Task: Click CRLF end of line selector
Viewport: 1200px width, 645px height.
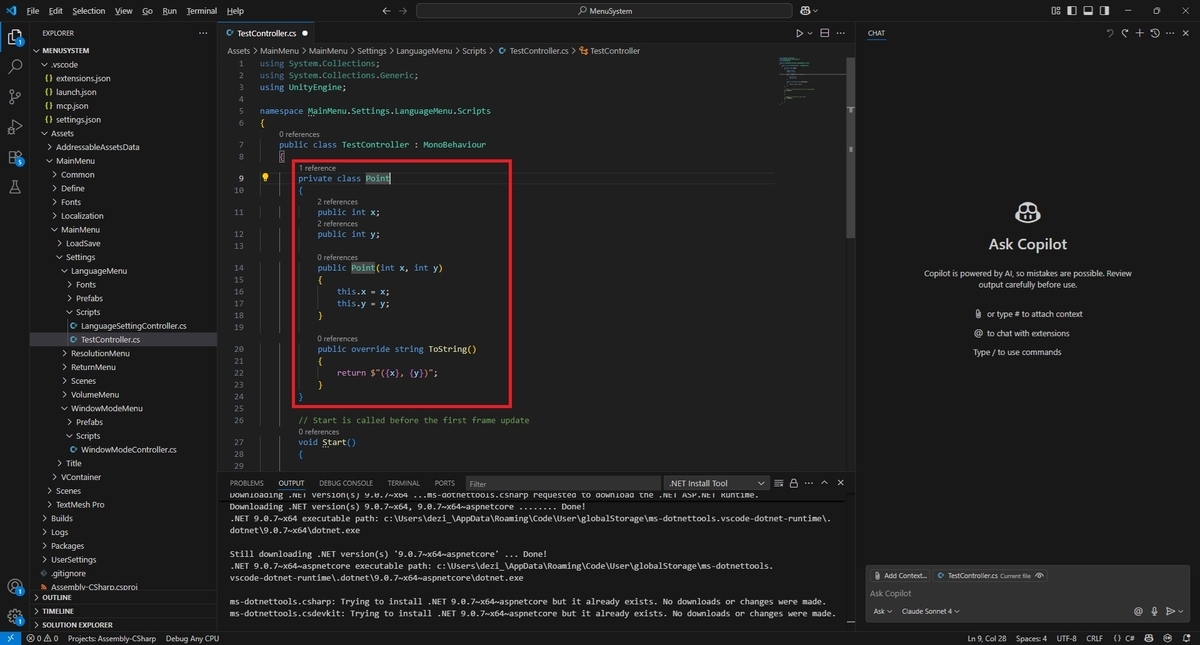Action: (x=1094, y=638)
